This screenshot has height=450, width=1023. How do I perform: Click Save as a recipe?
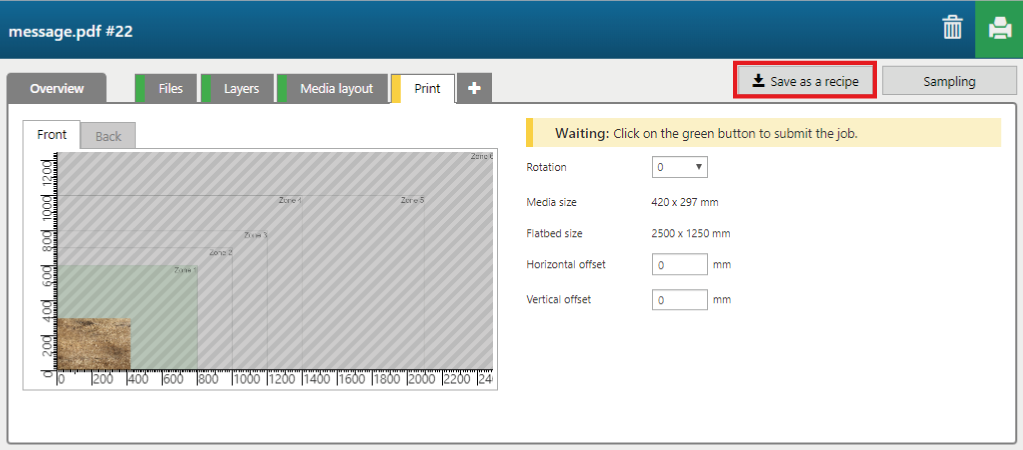(x=805, y=82)
